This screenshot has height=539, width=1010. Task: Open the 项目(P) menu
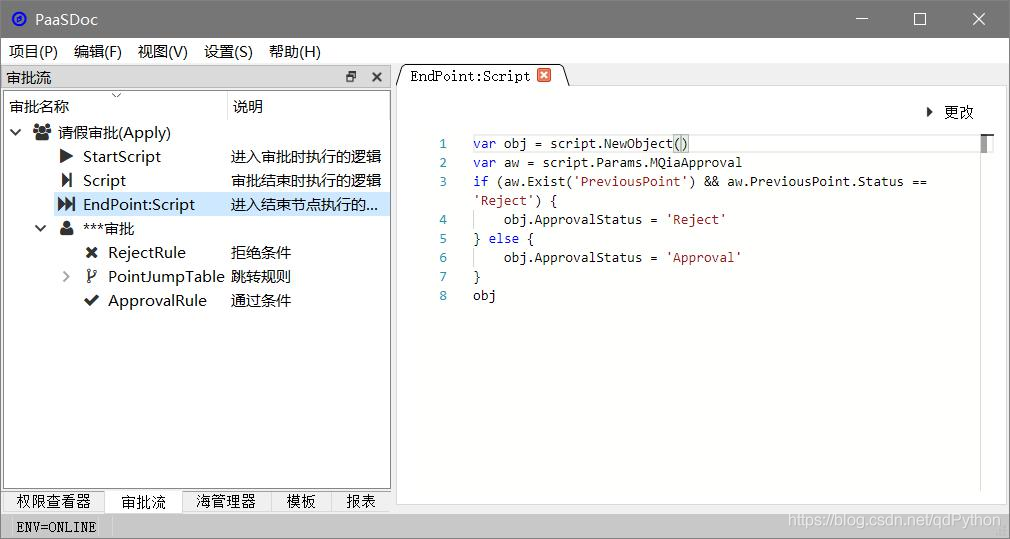click(x=33, y=52)
